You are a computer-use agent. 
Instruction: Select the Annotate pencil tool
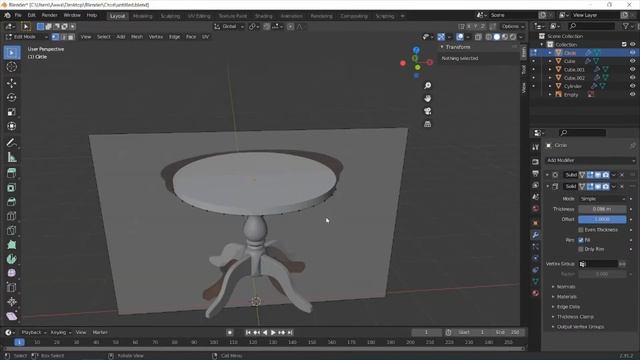click(x=11, y=142)
